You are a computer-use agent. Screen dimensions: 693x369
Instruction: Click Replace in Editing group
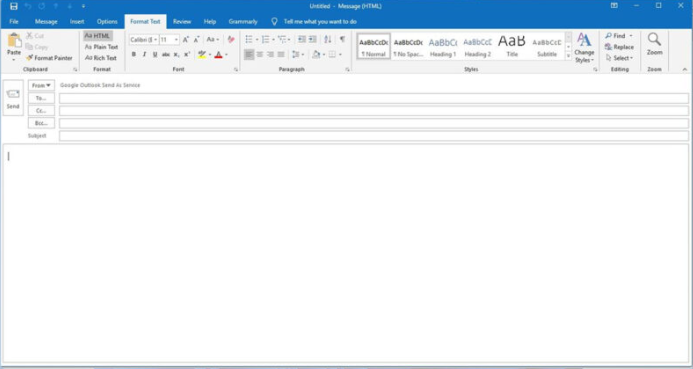point(619,47)
